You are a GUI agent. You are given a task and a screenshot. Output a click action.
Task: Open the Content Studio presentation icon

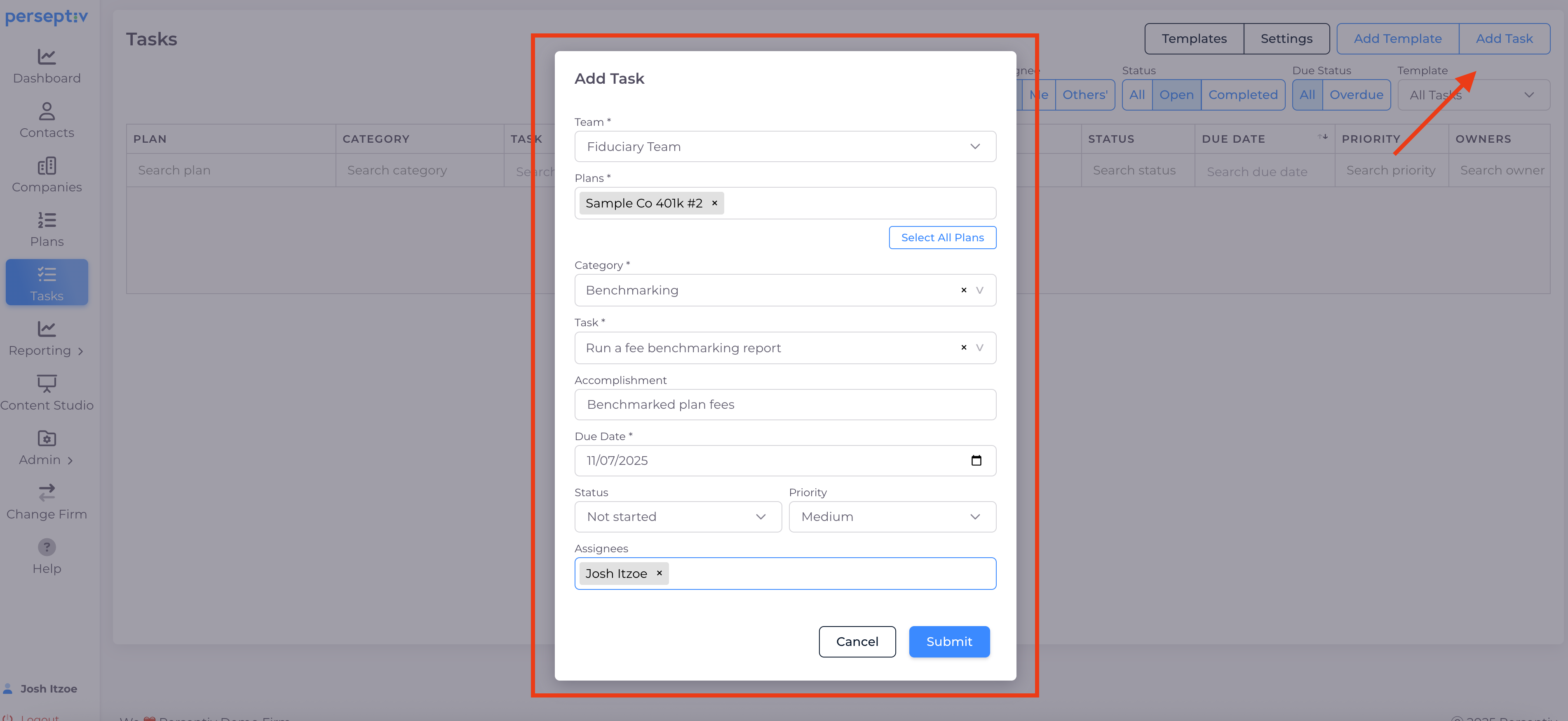(46, 384)
